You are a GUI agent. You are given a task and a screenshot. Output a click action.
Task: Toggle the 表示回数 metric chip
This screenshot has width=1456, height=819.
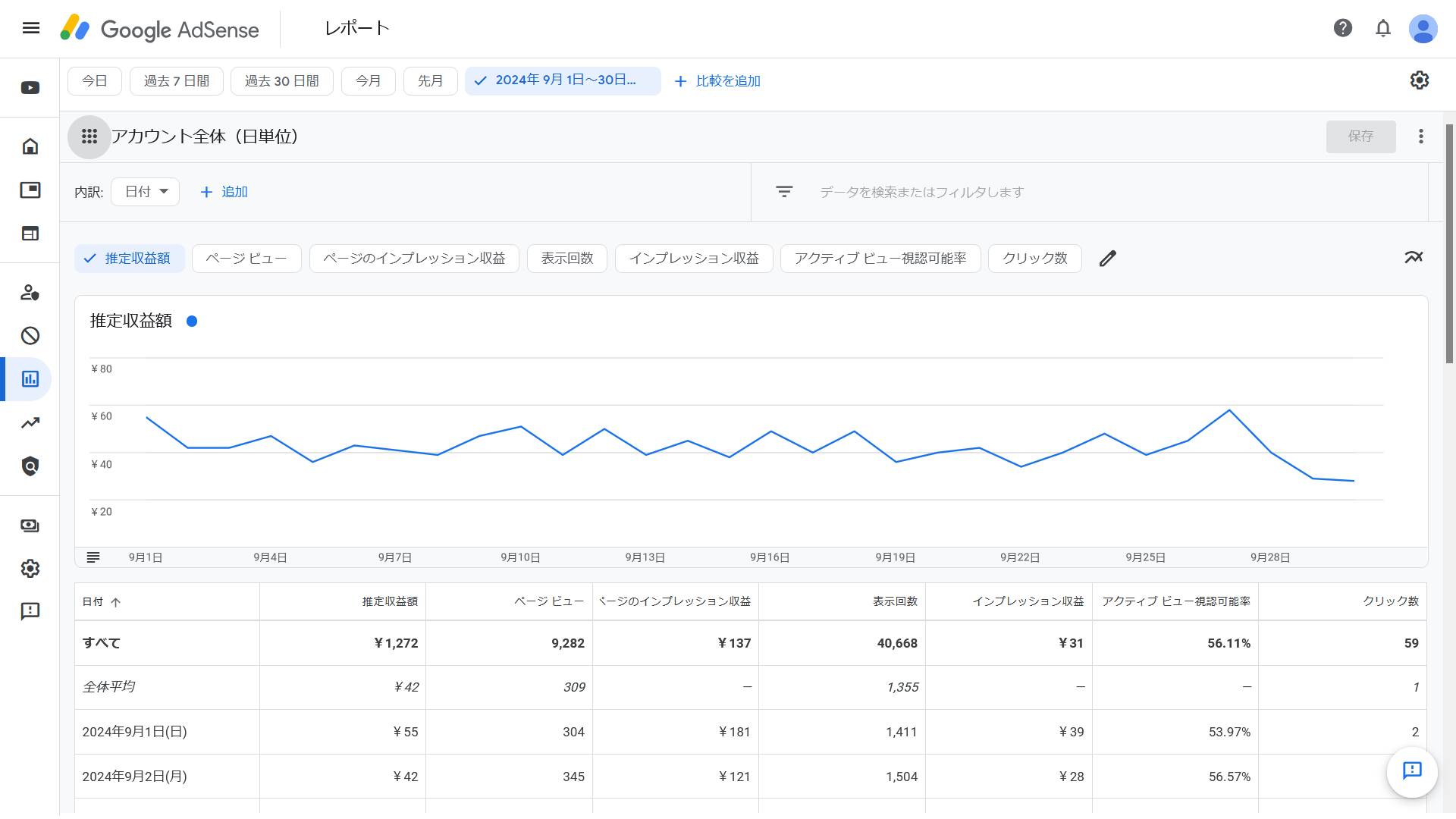567,259
